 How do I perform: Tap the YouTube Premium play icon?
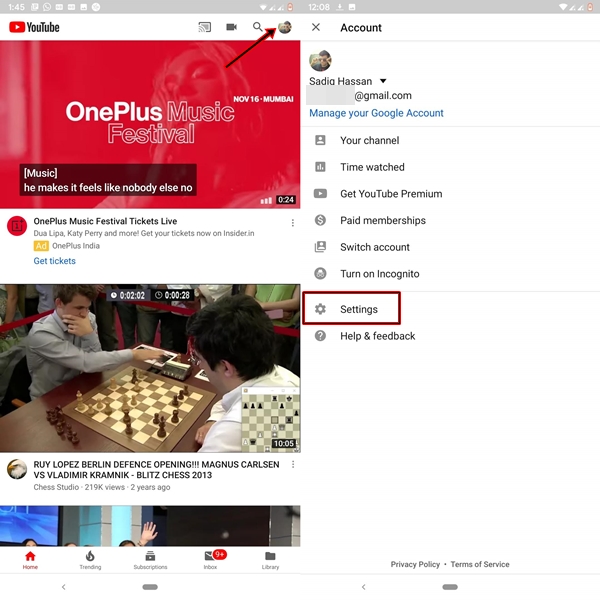coord(320,193)
